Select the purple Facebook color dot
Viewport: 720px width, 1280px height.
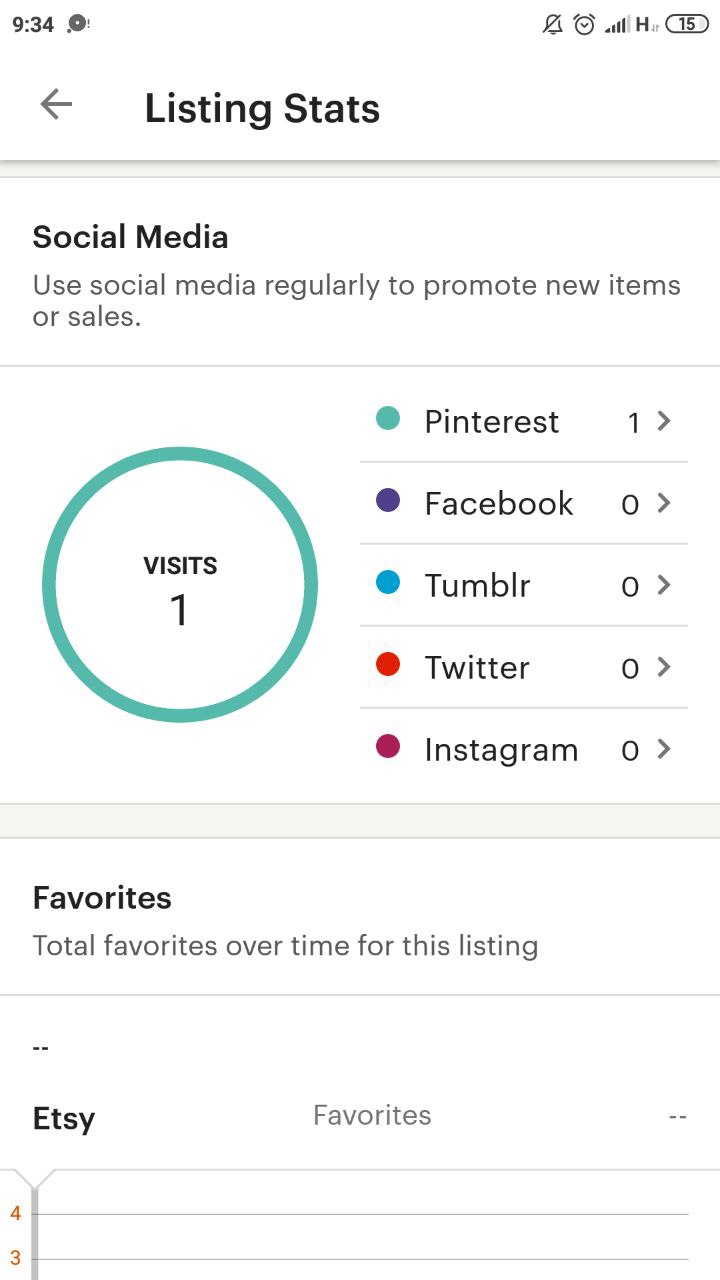click(388, 501)
